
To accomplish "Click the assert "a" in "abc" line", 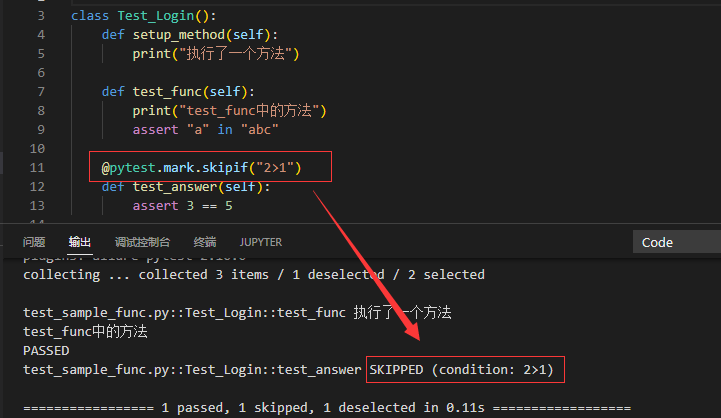I will (x=205, y=129).
